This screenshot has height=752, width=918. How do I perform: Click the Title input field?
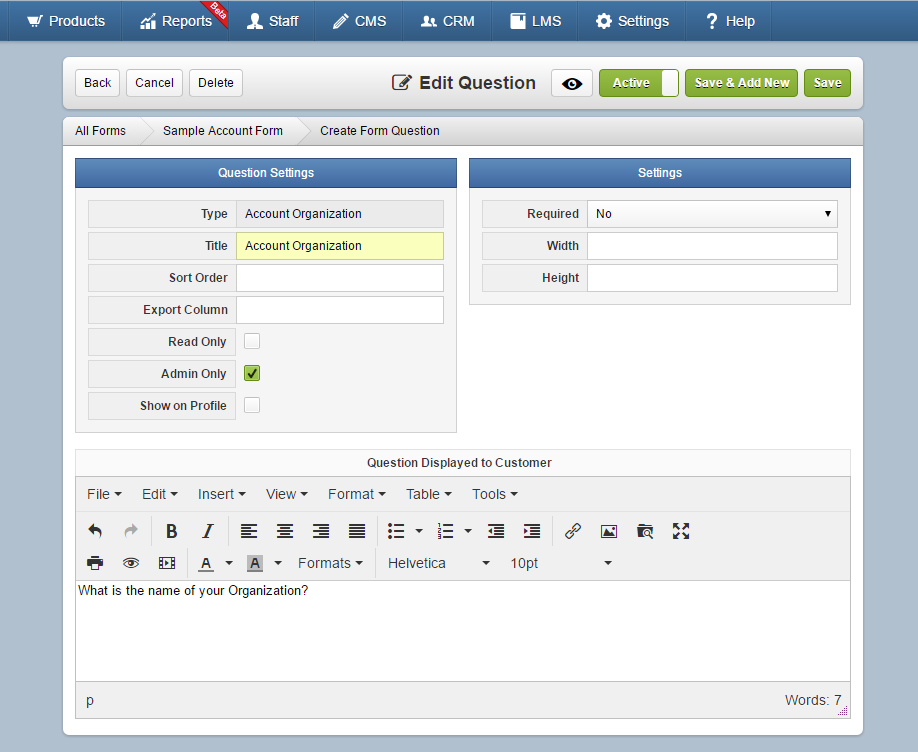click(x=340, y=246)
